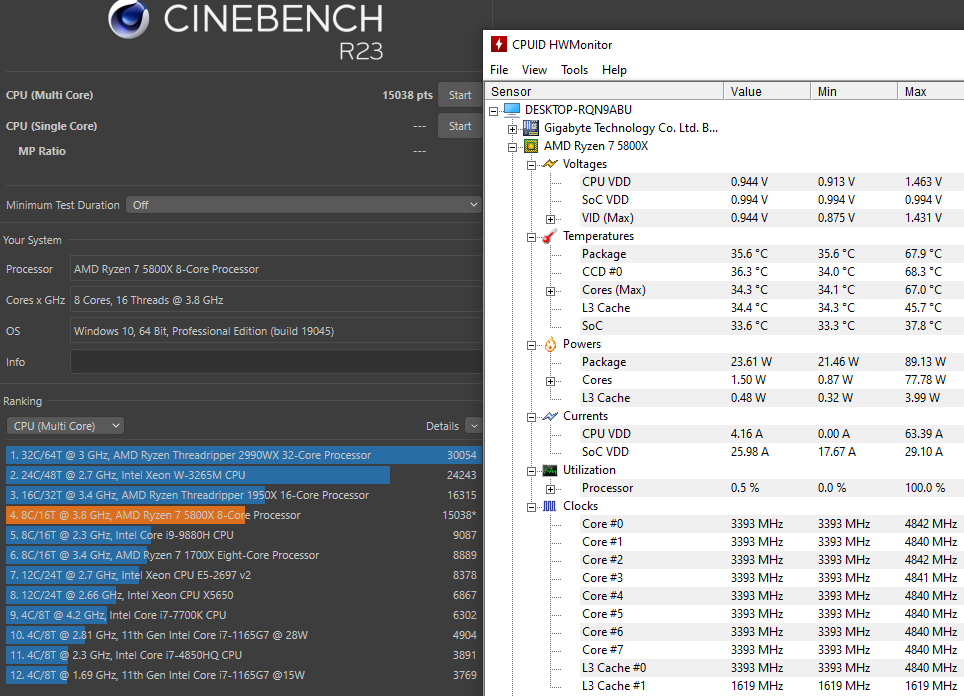Image resolution: width=964 pixels, height=696 pixels.
Task: Select the Threadripper 1950X ranking row
Action: (x=243, y=495)
